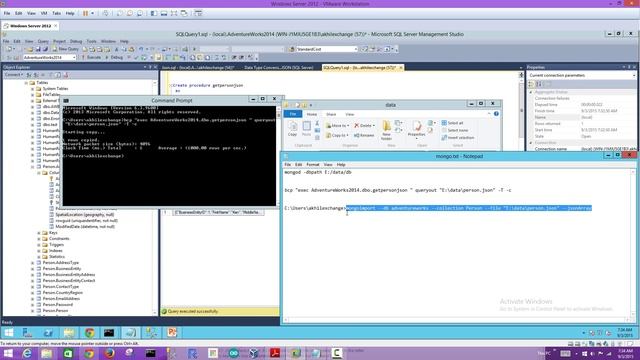Click PowerPoint icon in guest taskbar
Viewport: 640px width, 360px height.
[172, 333]
